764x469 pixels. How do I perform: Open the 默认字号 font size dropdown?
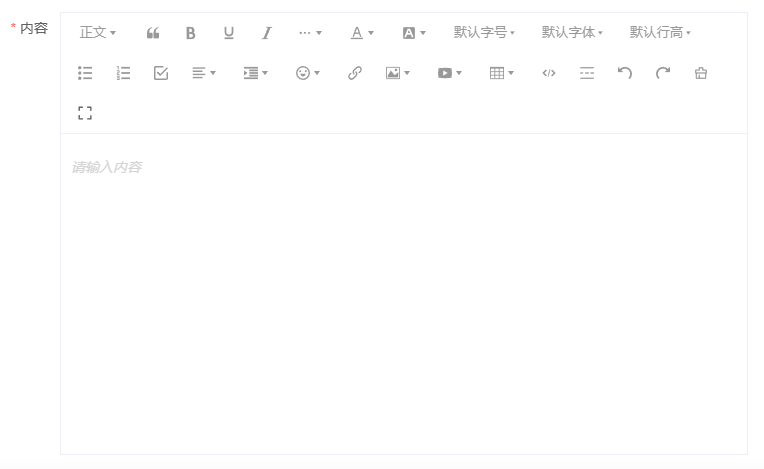click(484, 33)
